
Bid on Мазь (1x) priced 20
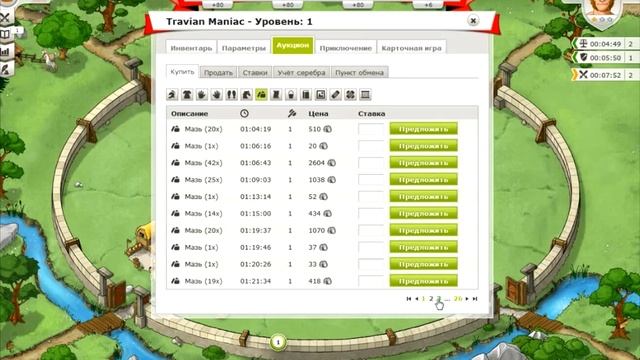[423, 146]
